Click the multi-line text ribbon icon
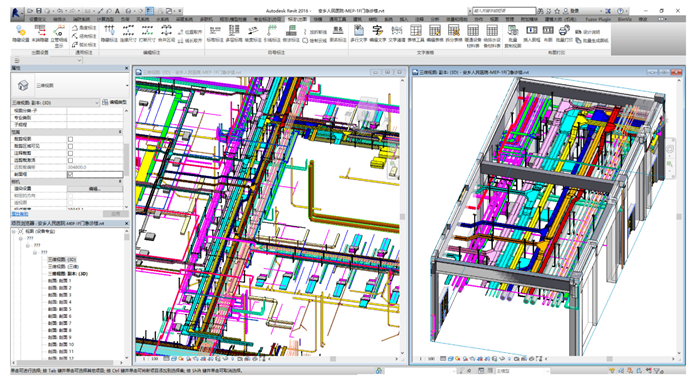 [x=358, y=31]
